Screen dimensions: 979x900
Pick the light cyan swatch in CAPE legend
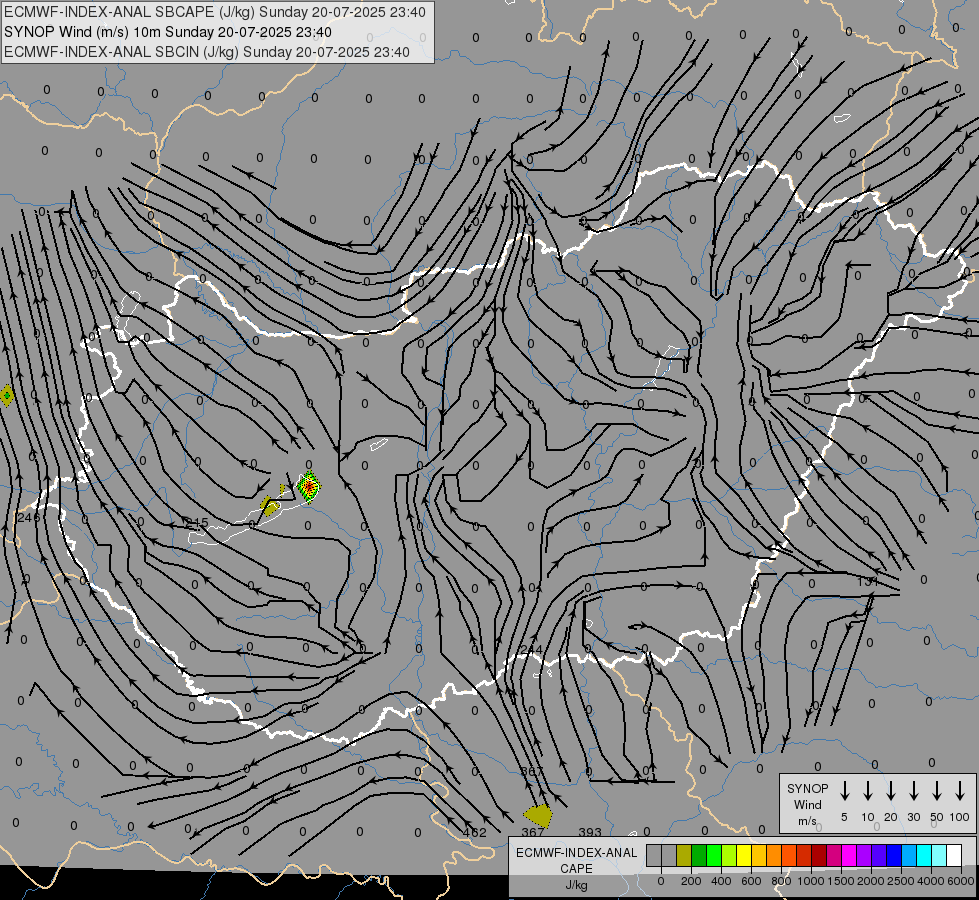coord(938,856)
